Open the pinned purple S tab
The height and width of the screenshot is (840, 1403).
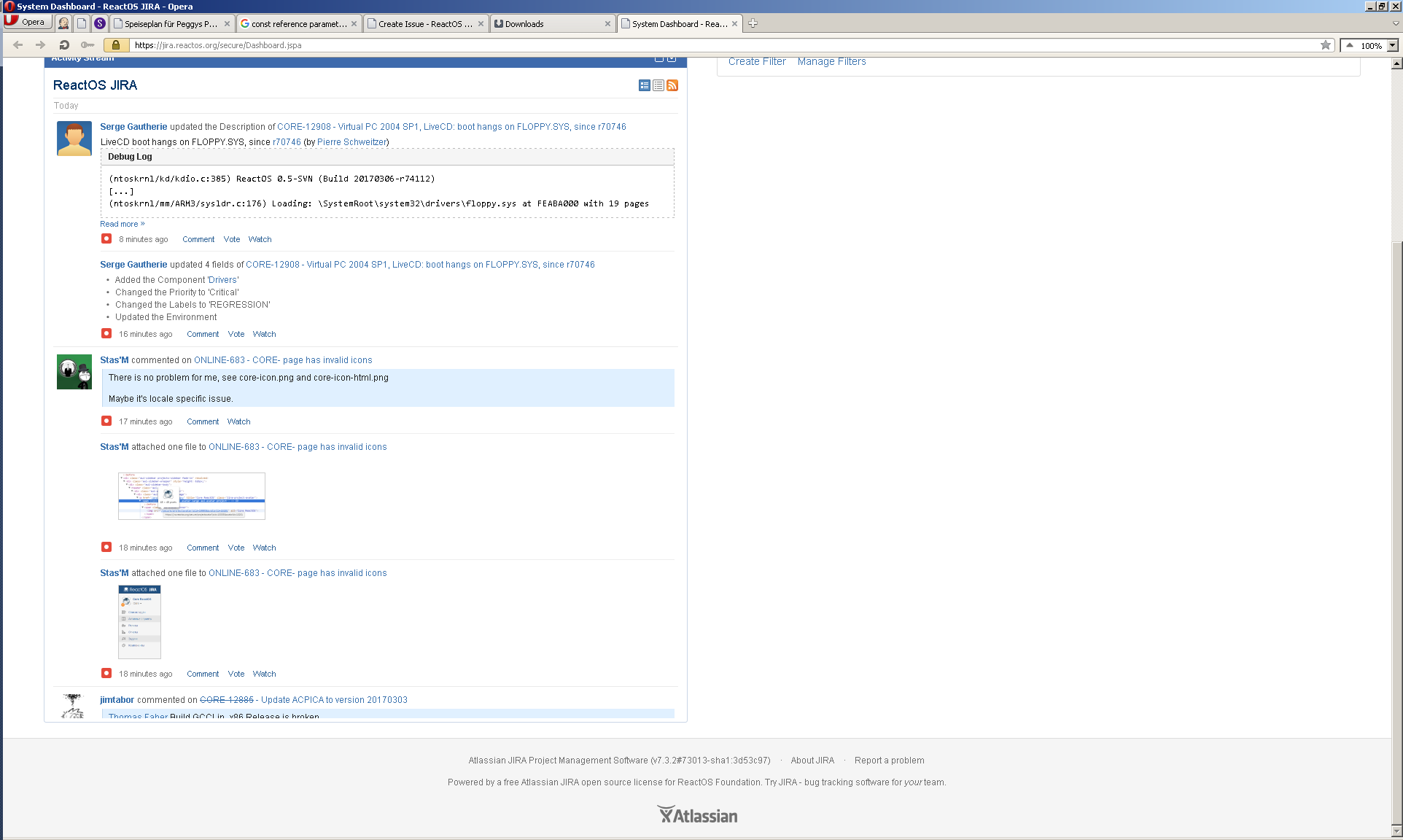(100, 23)
